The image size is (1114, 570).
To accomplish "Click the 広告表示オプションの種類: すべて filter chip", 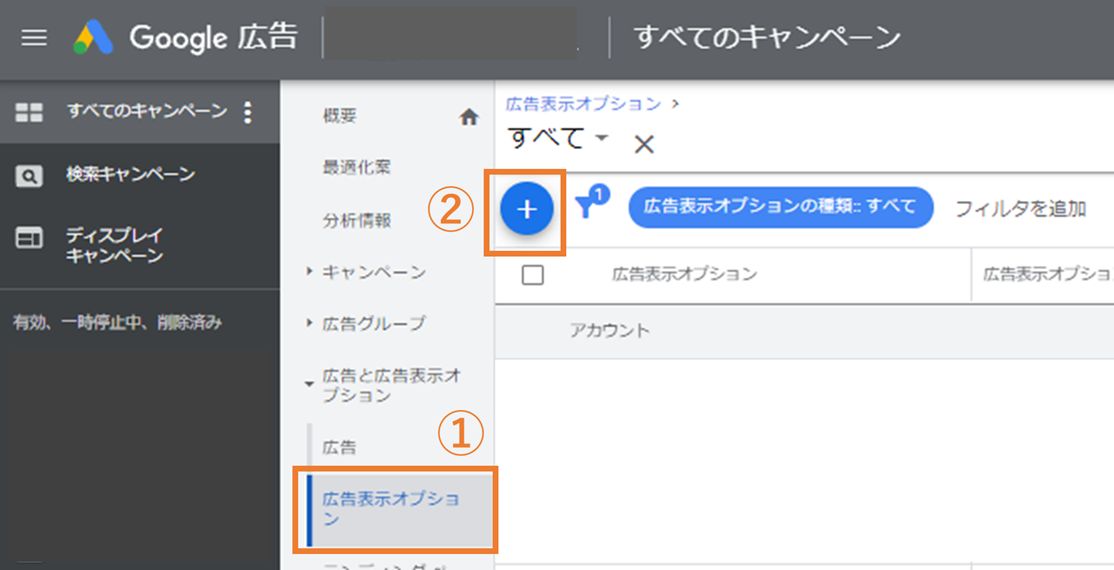I will click(x=780, y=207).
